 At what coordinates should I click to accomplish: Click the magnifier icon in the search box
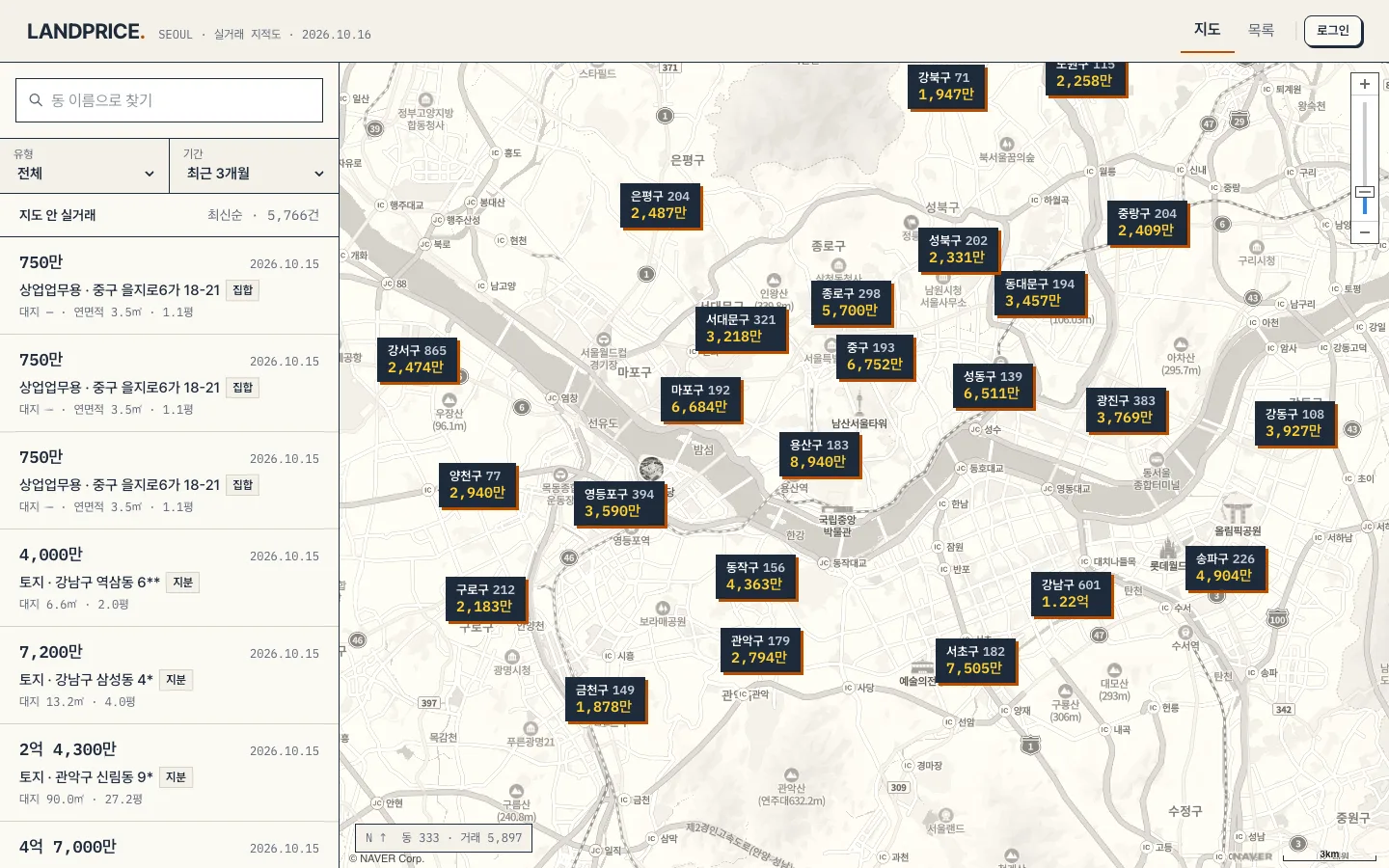(x=36, y=100)
